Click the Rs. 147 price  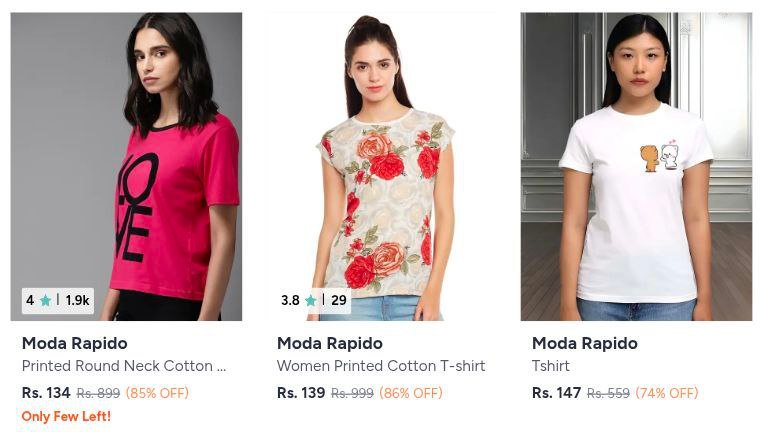coord(556,393)
